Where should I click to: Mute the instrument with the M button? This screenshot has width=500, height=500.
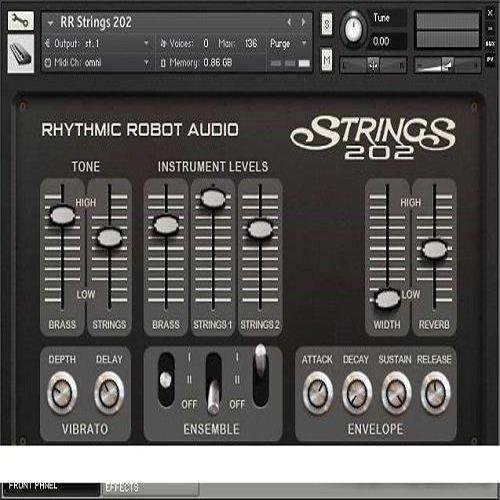[327, 59]
